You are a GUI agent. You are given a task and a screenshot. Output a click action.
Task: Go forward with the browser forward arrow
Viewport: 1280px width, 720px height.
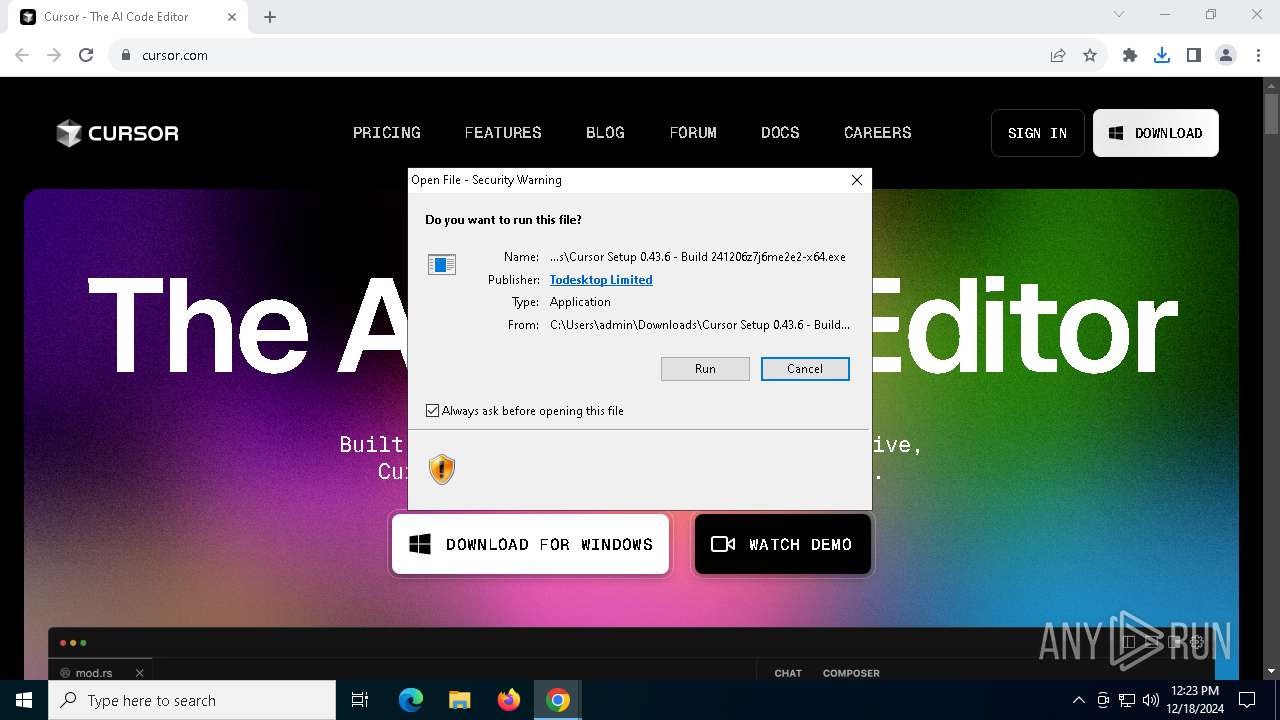[x=54, y=56]
